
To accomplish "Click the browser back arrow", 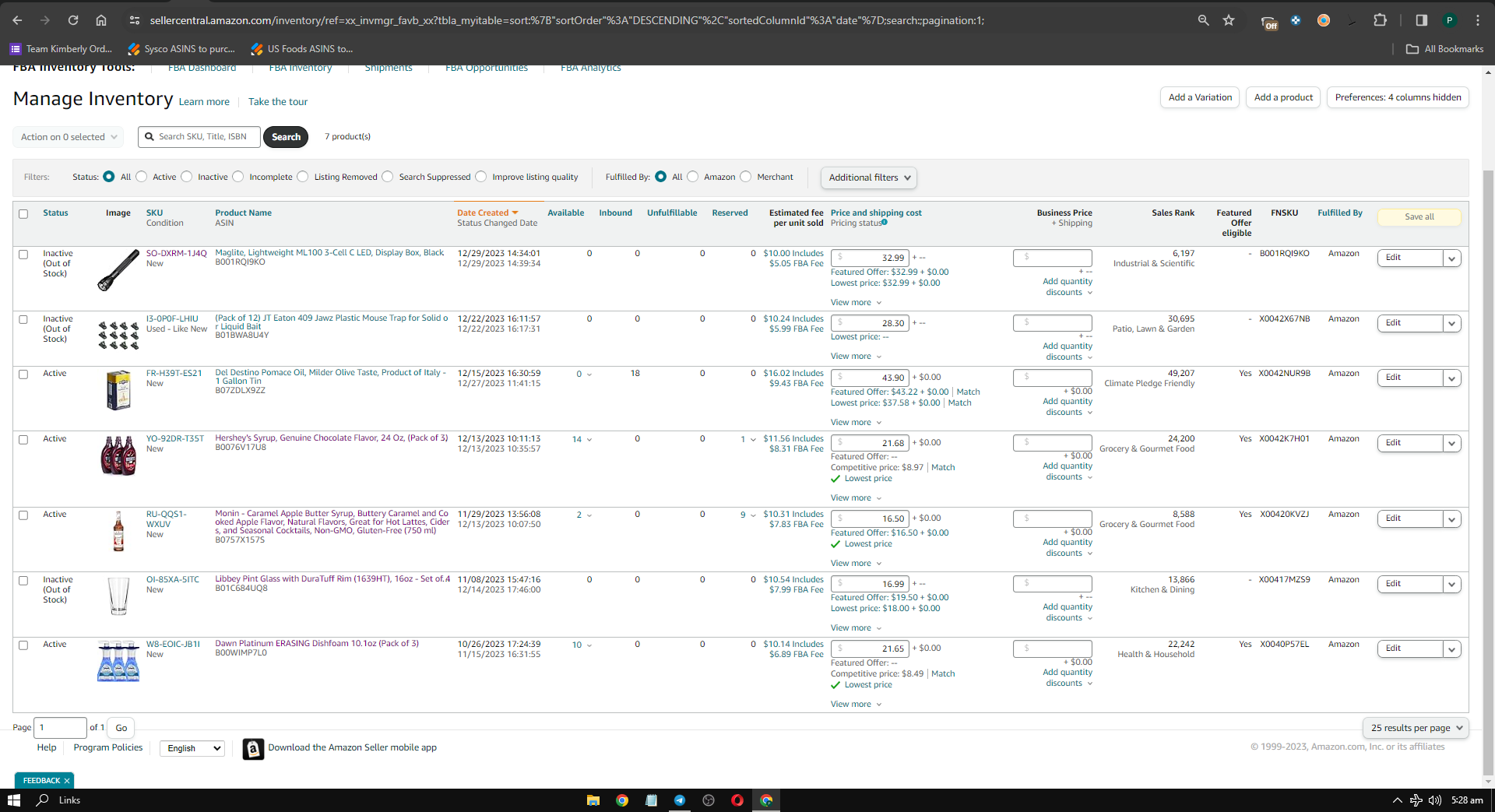I will point(17,20).
